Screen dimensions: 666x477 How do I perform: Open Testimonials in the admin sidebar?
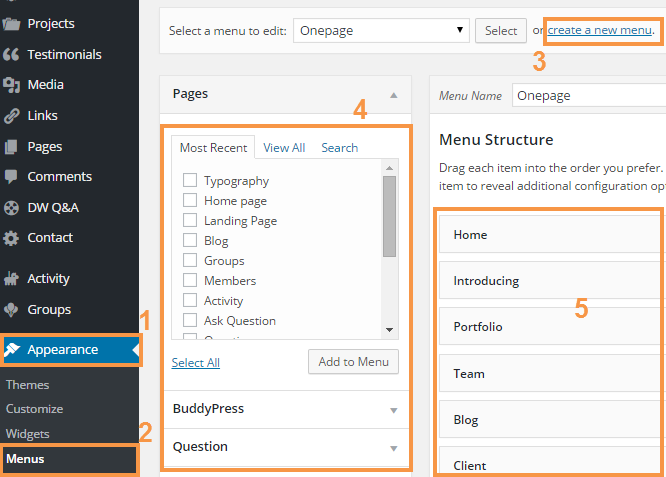click(x=64, y=54)
